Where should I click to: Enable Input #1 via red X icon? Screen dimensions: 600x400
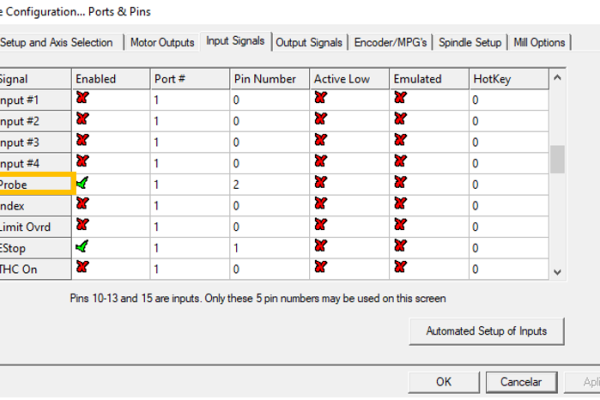coord(82,98)
